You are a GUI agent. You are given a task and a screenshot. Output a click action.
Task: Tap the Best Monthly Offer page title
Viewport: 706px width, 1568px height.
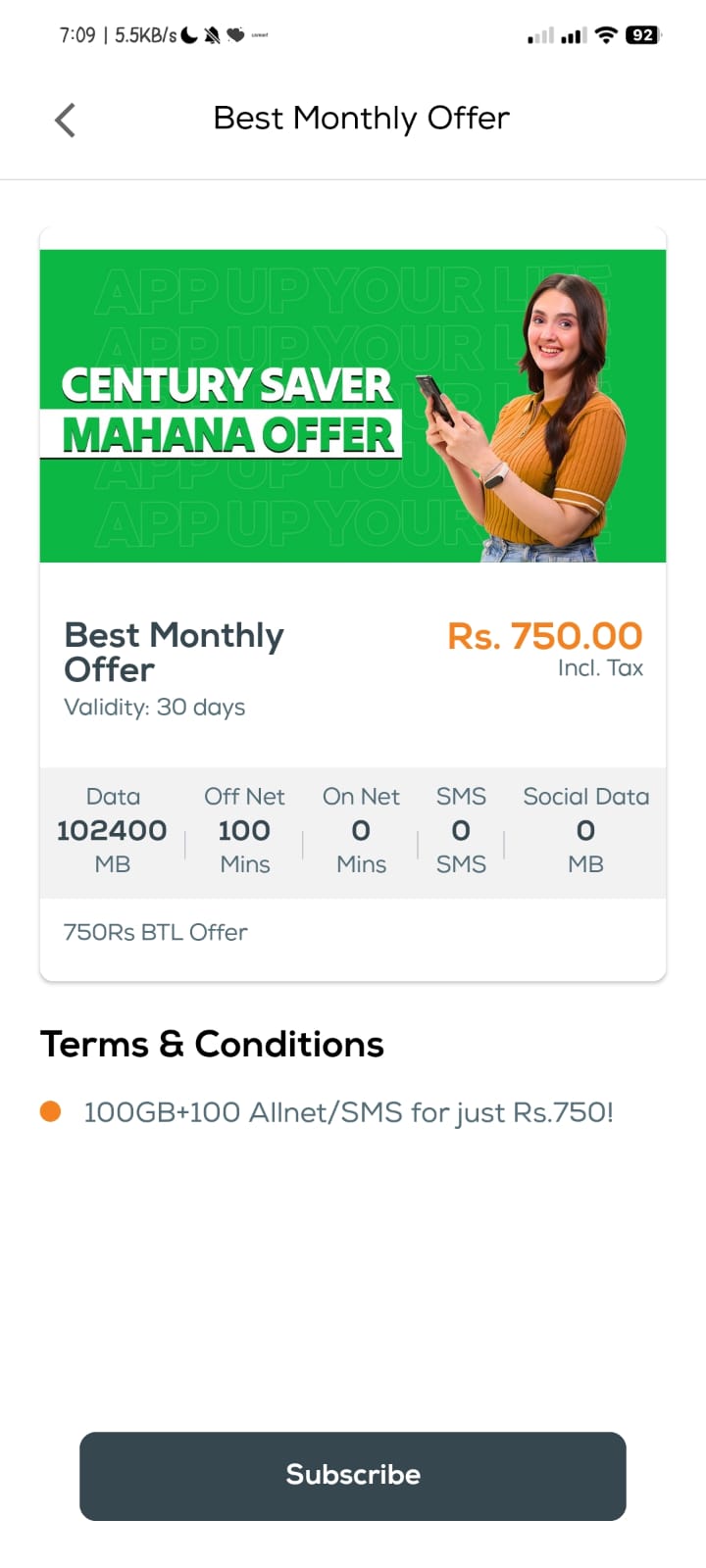[361, 119]
